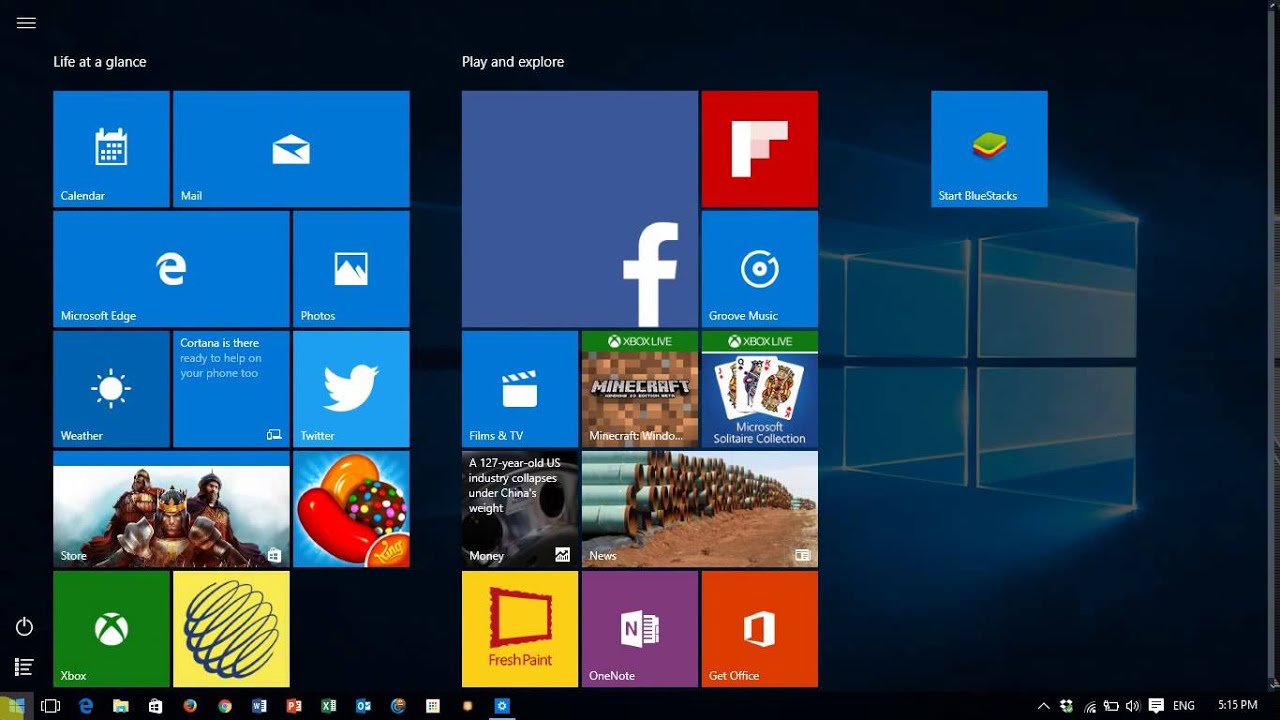Image resolution: width=1280 pixels, height=720 pixels.
Task: Click the Power button in Start menu
Action: 25,627
